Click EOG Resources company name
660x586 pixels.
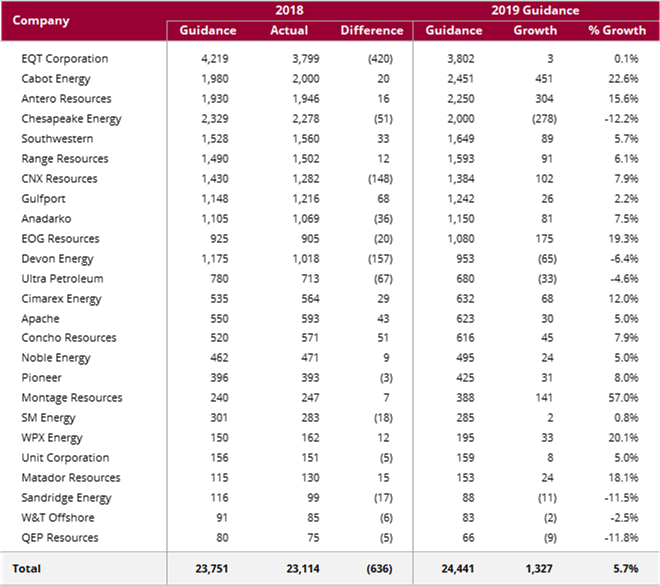pos(61,239)
